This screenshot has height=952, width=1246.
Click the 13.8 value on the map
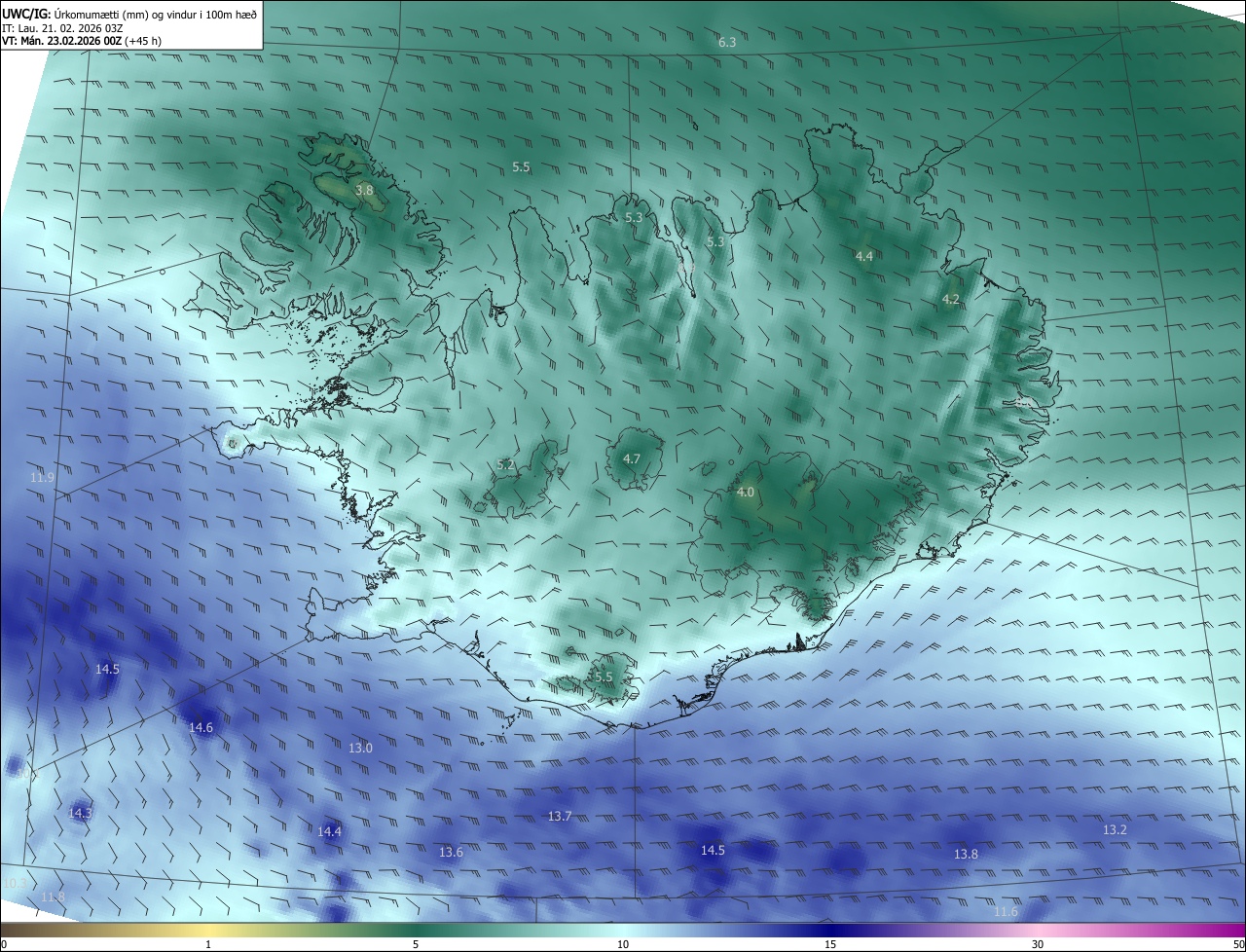(965, 854)
